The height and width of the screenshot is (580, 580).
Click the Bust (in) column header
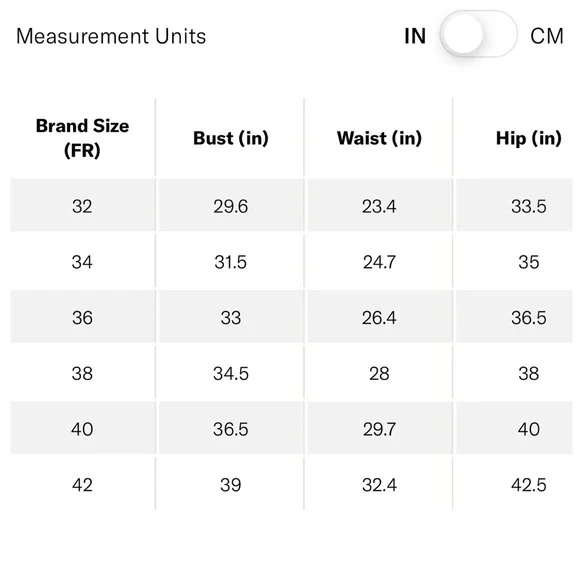click(231, 138)
